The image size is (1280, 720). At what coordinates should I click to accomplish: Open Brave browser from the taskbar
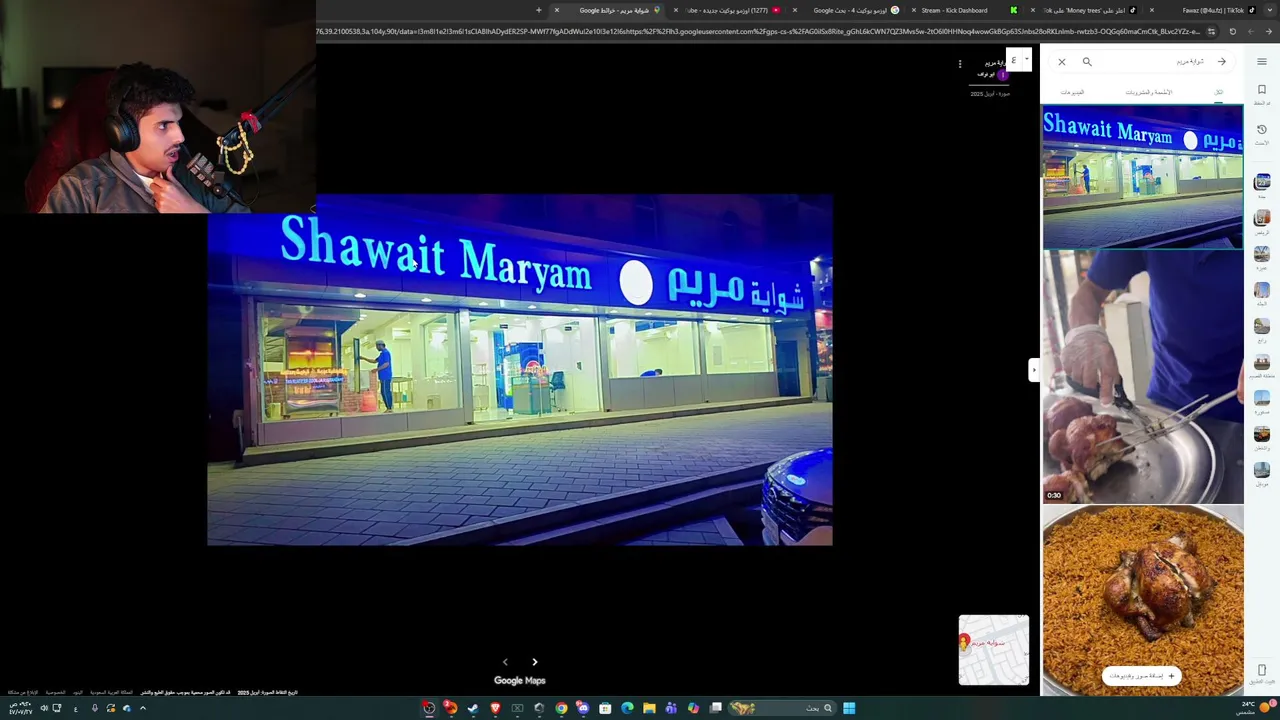[x=495, y=708]
